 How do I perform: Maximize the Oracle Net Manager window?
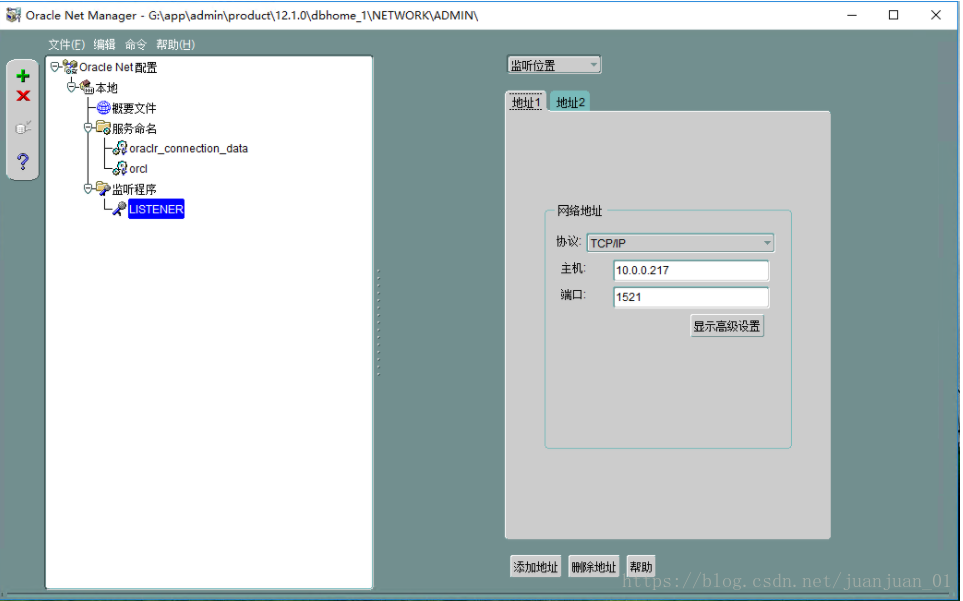[894, 15]
